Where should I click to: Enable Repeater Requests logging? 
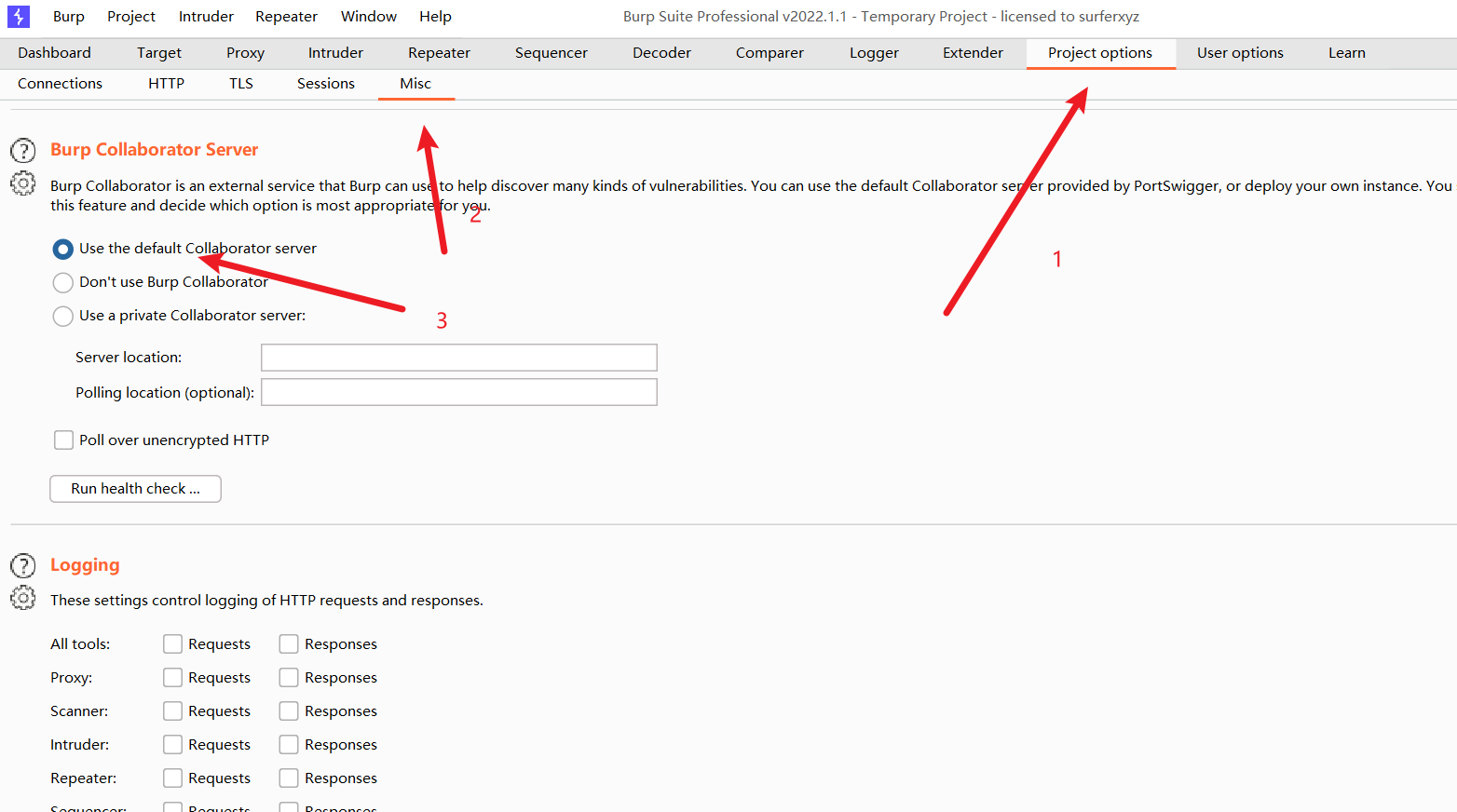coord(172,778)
